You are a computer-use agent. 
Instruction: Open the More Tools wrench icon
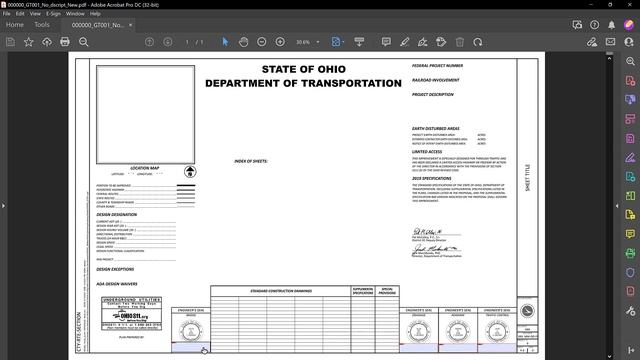[x=630, y=311]
